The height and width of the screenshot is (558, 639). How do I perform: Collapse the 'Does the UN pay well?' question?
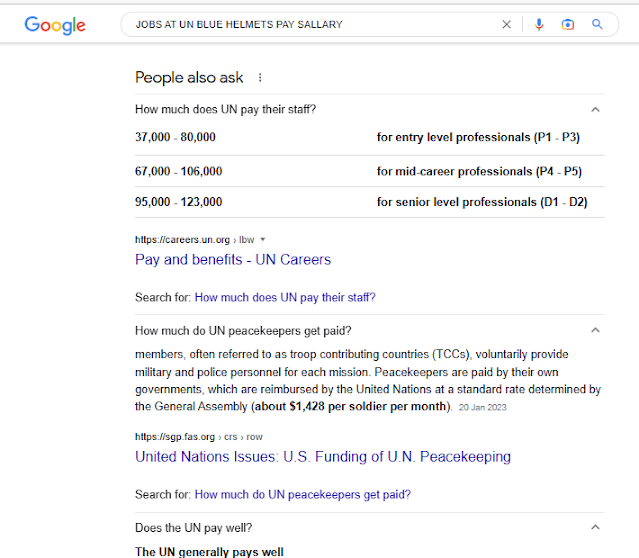pos(595,527)
